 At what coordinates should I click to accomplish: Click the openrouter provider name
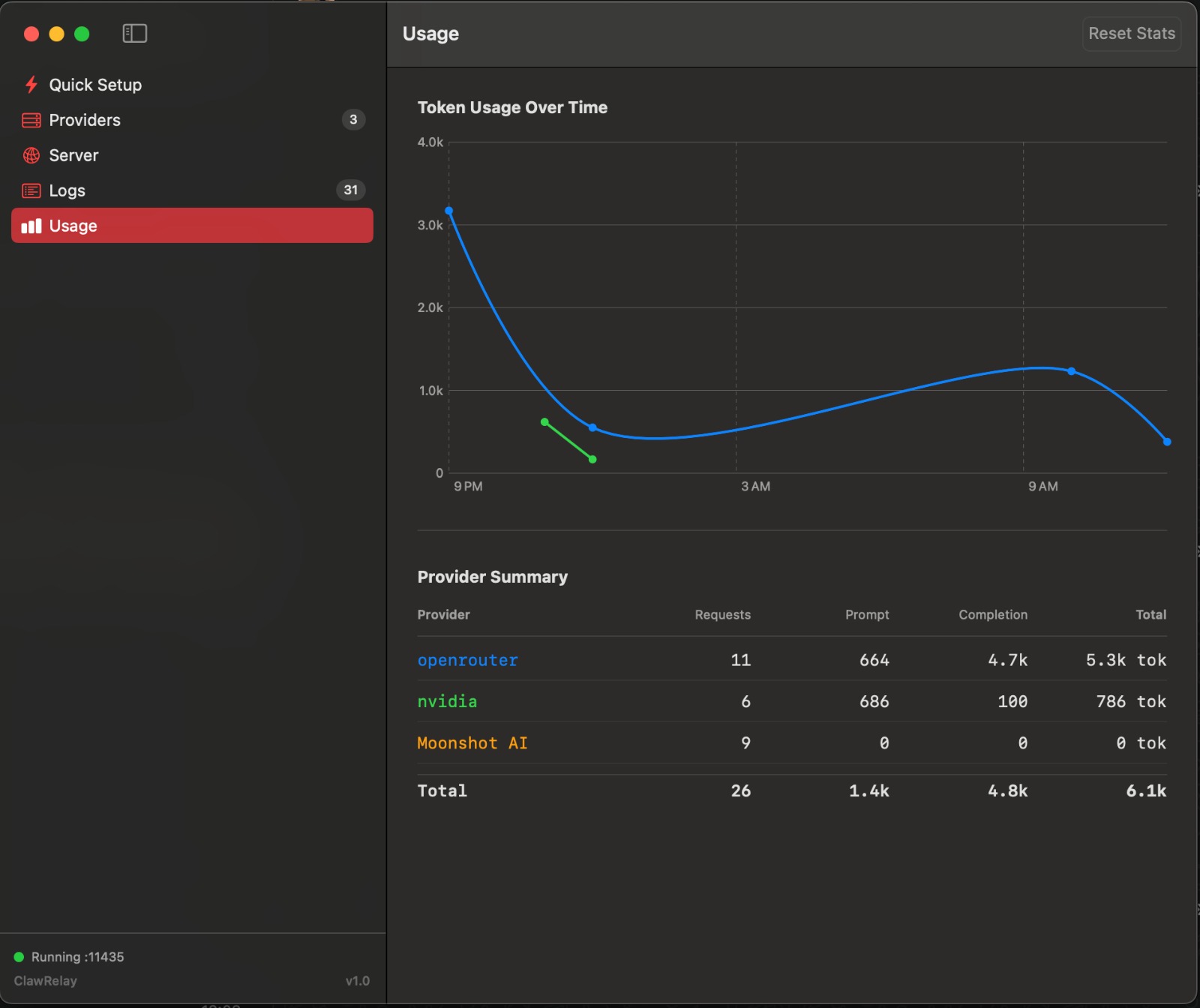[467, 660]
